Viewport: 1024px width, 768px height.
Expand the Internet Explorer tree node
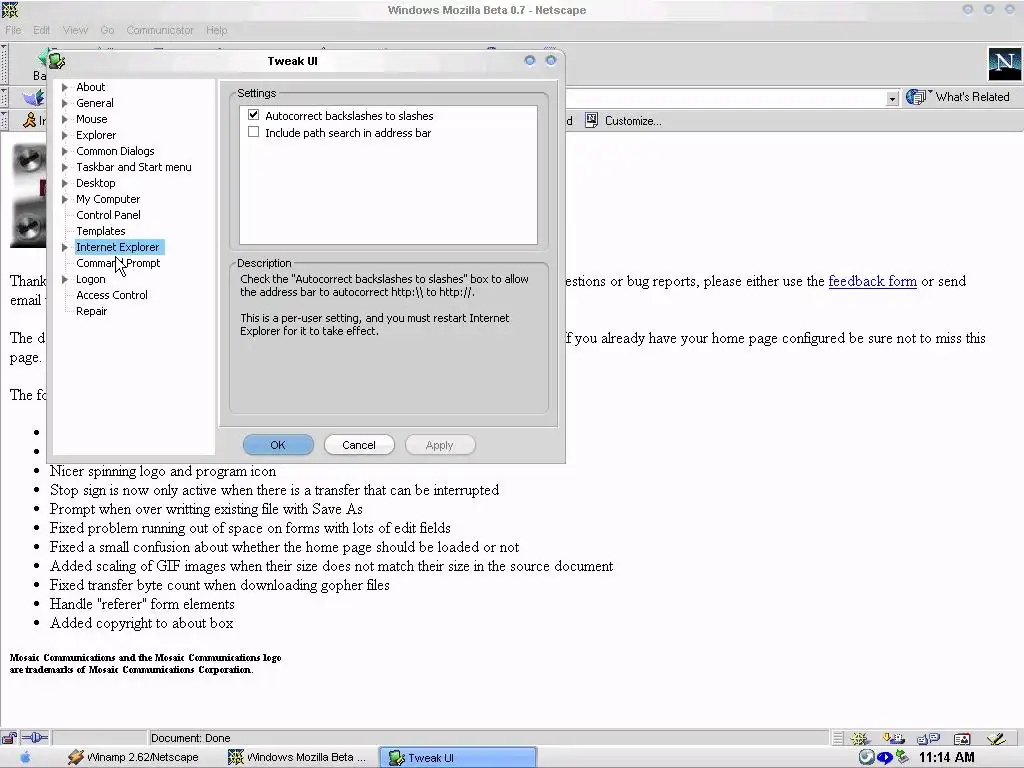coord(65,247)
